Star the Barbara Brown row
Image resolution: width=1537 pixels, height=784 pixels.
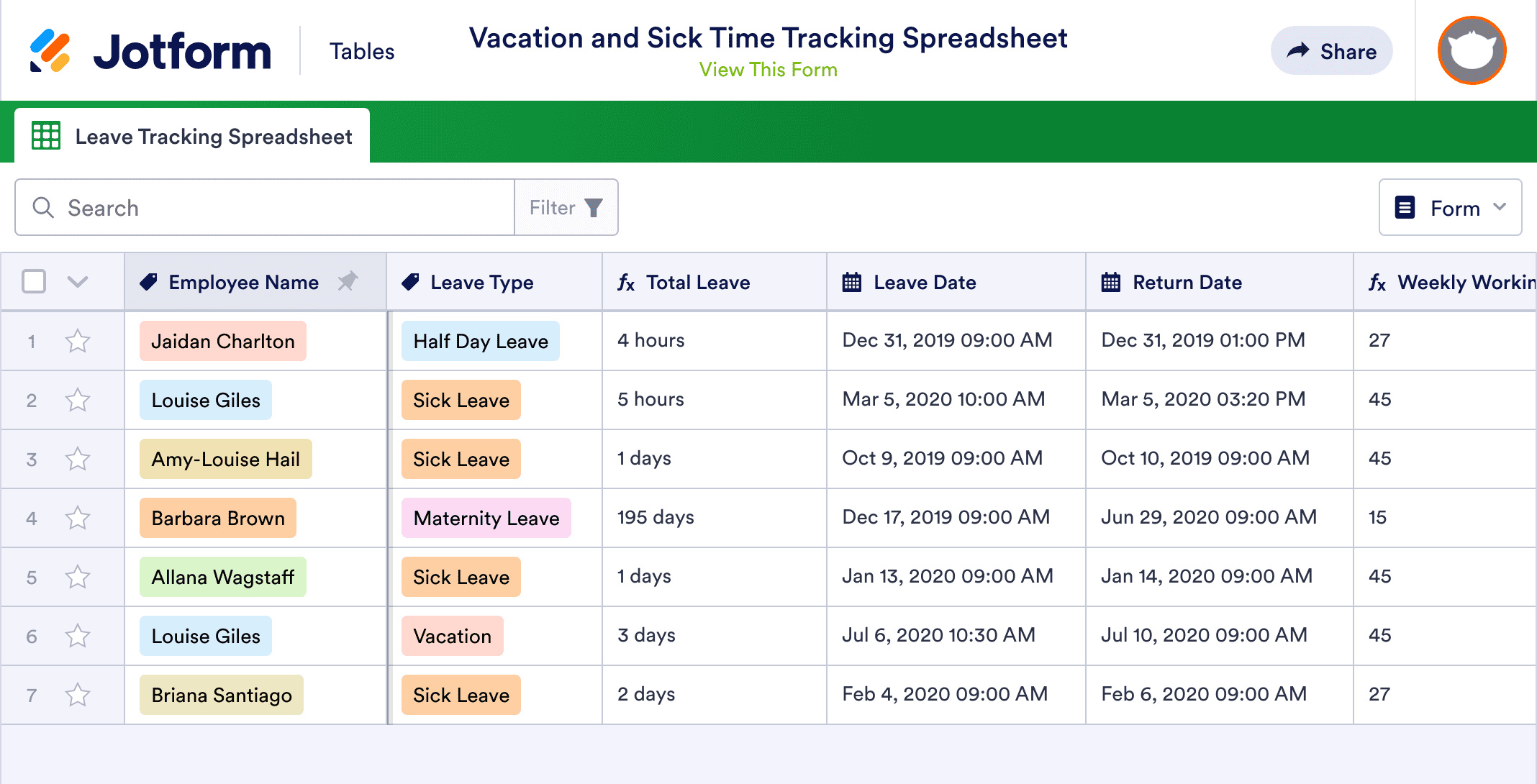pyautogui.click(x=77, y=517)
